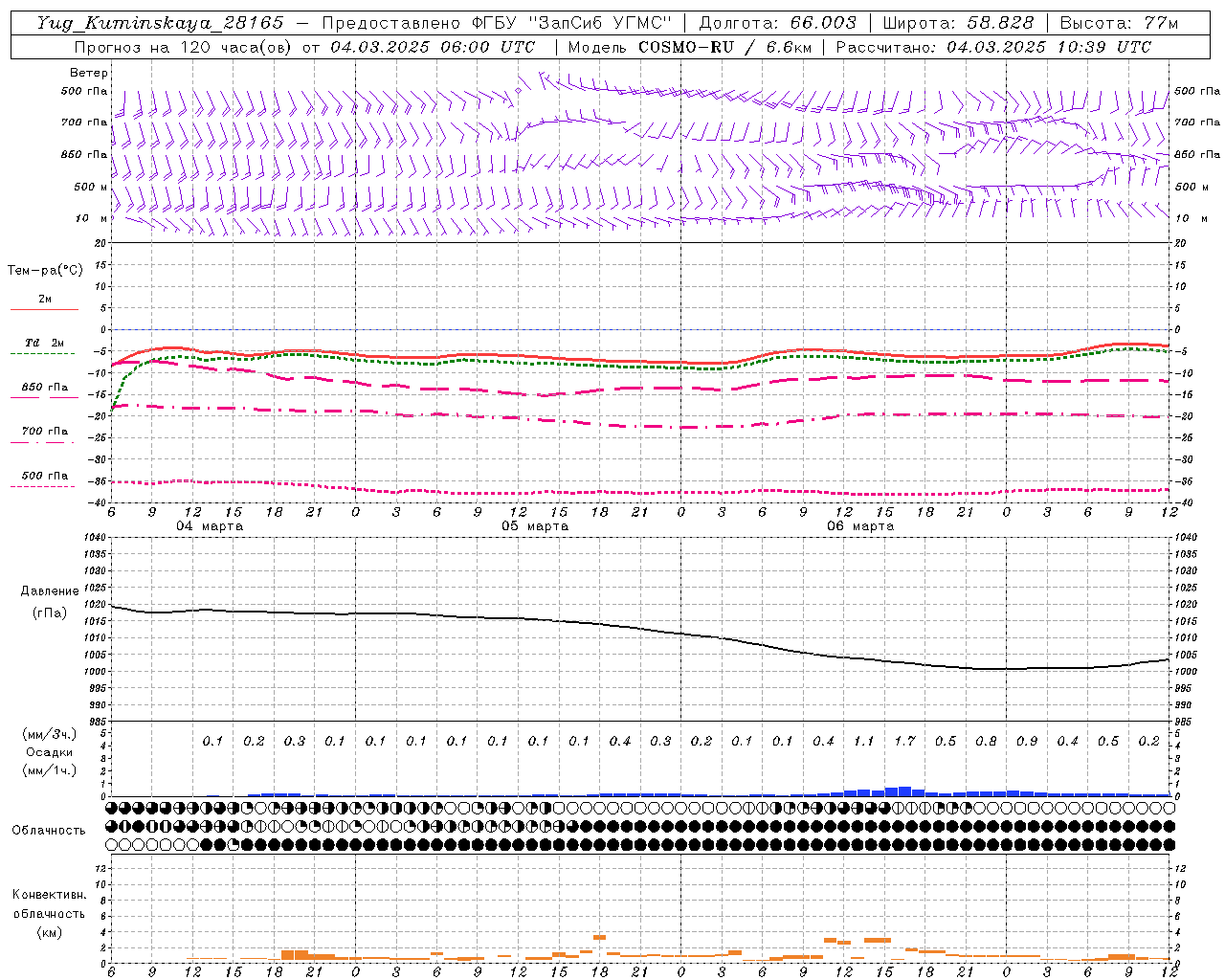Click left '500 гПа' wind level label
The image size is (1225, 980).
(x=84, y=91)
